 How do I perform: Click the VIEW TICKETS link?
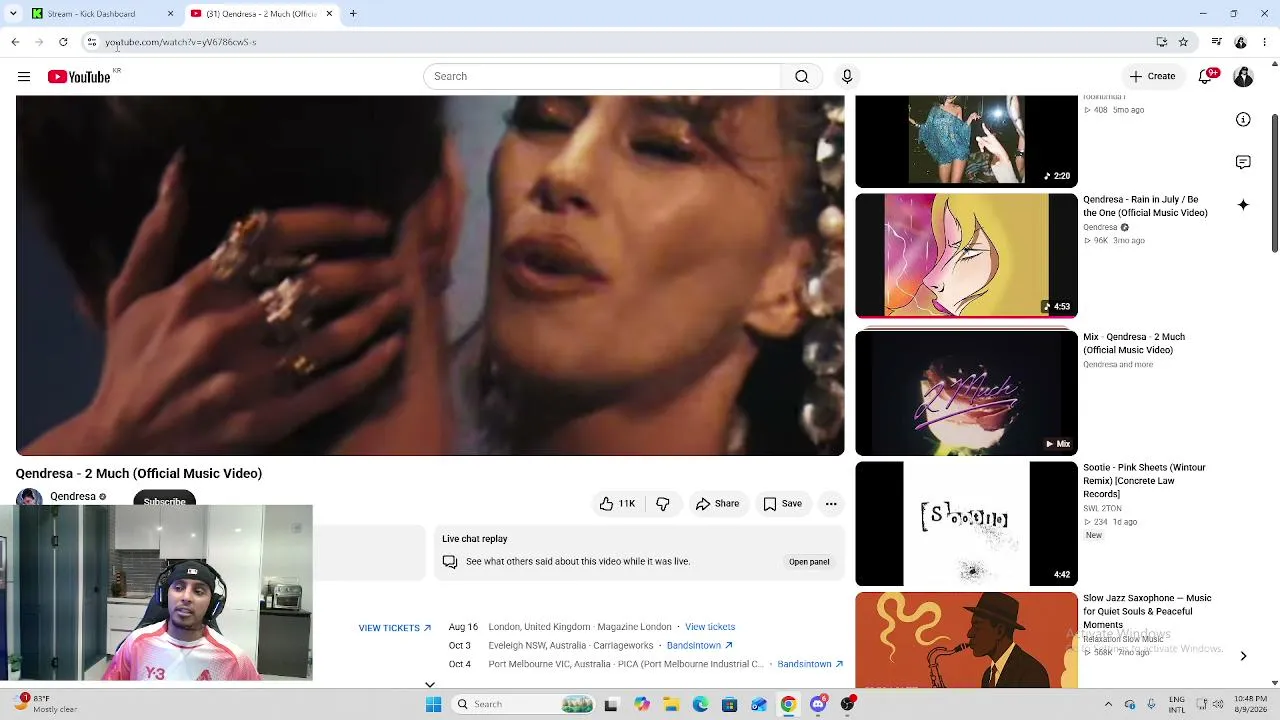point(395,628)
